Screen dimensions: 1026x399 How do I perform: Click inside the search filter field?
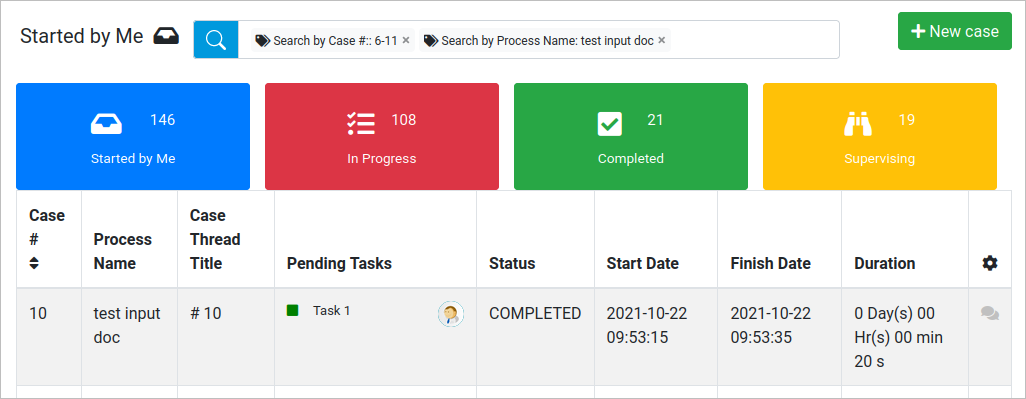(x=754, y=40)
